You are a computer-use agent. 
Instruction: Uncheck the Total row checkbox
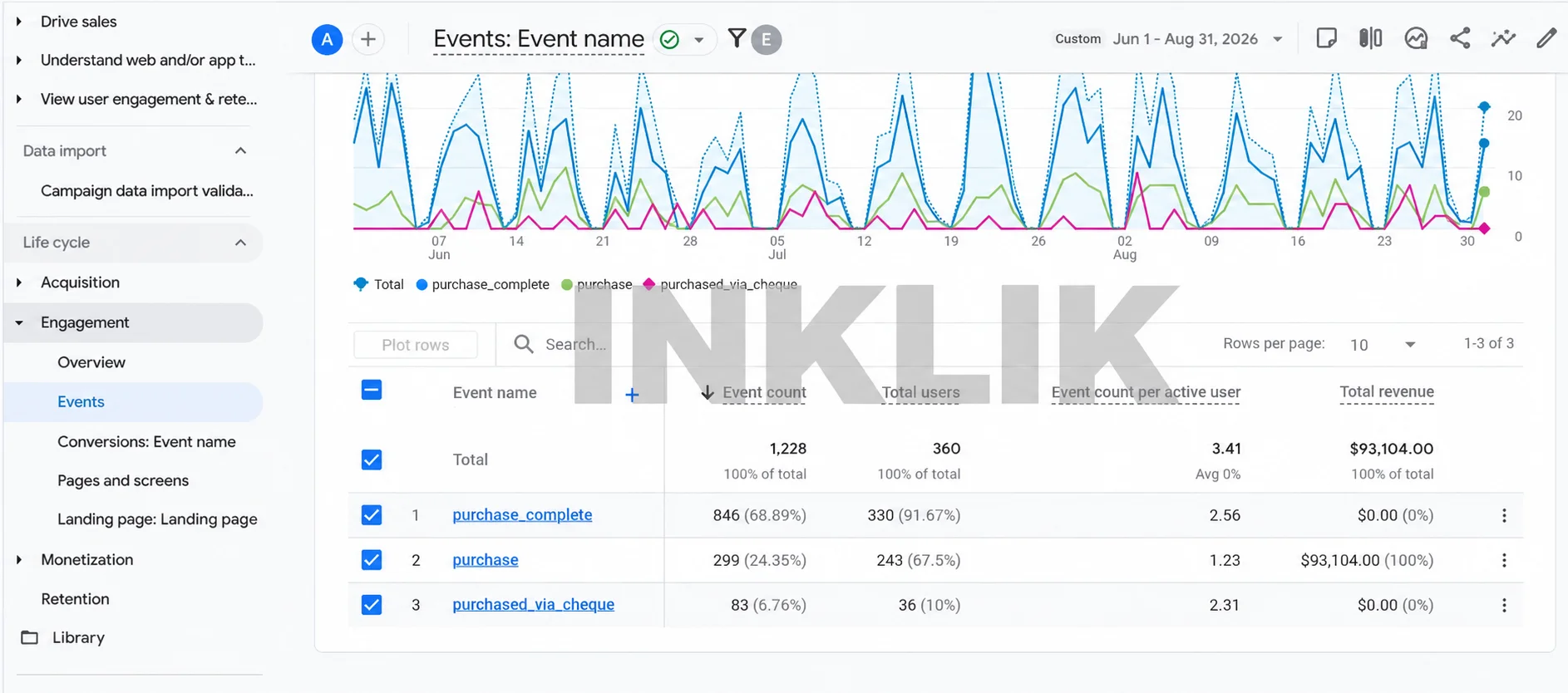click(372, 460)
